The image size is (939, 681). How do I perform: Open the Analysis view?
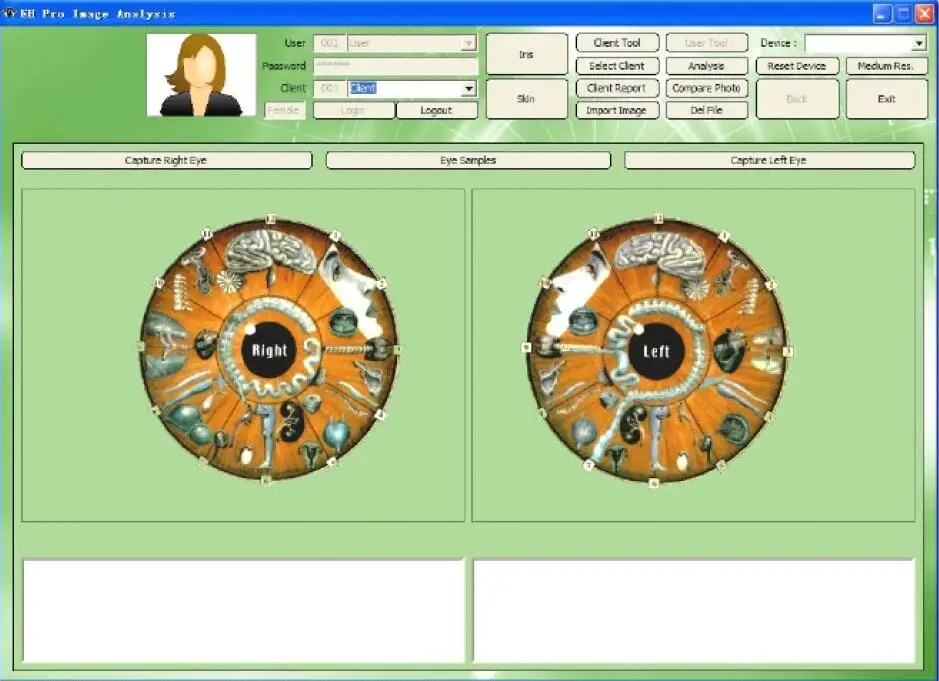707,66
